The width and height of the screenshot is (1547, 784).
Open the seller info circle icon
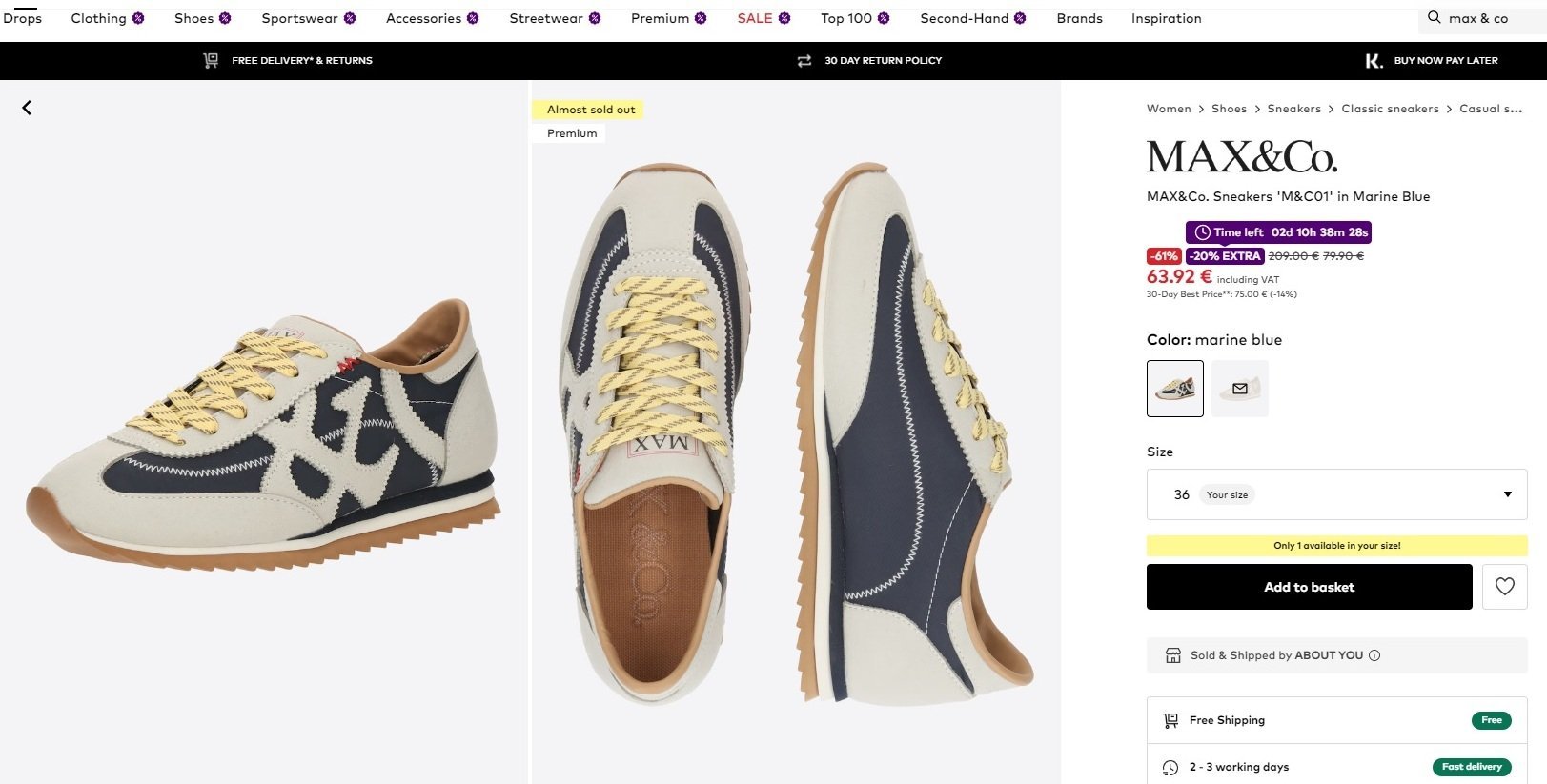pyautogui.click(x=1374, y=655)
